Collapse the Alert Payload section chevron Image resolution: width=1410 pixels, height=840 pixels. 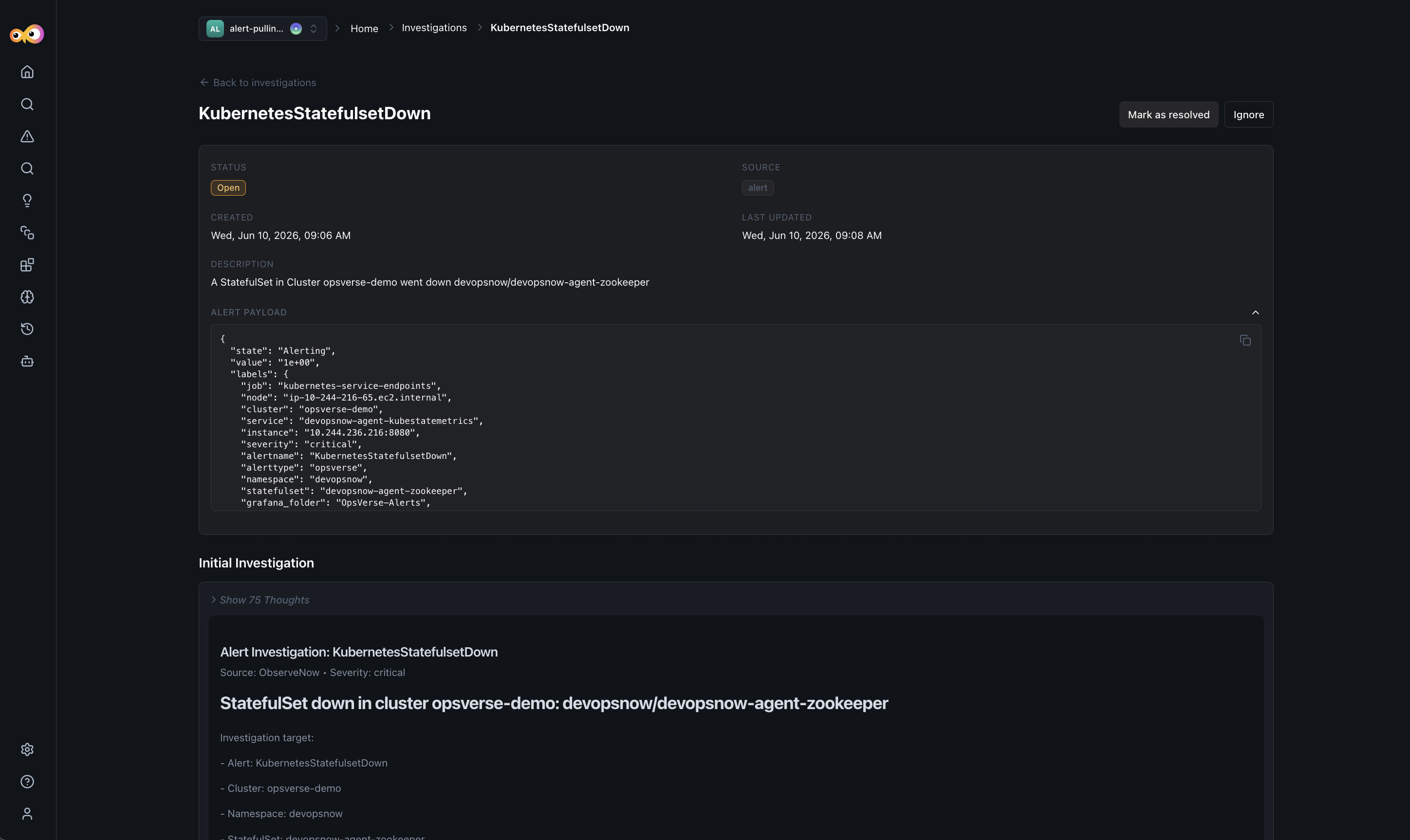pos(1255,312)
